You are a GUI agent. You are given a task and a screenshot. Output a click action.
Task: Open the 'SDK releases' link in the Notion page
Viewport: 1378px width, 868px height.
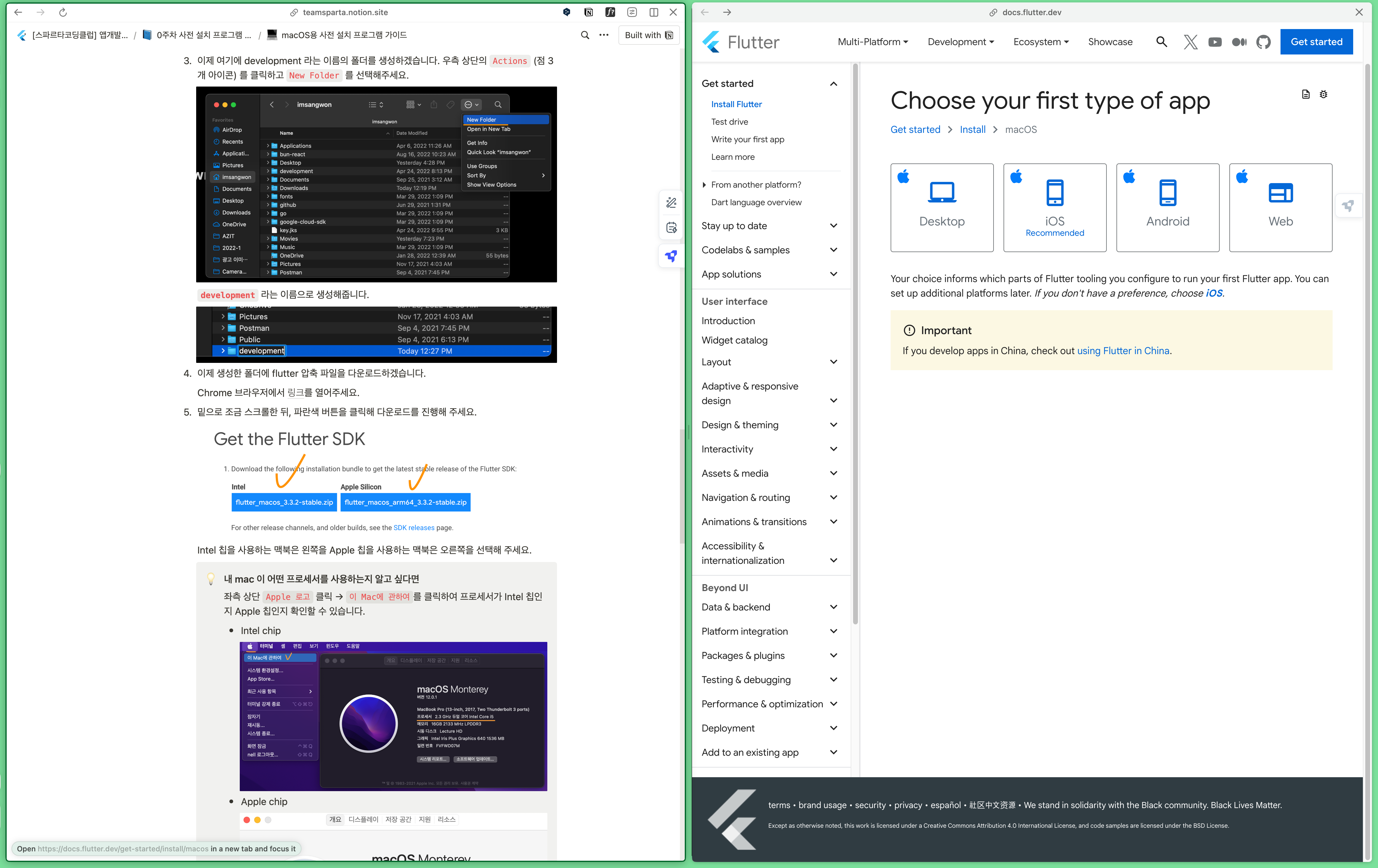414,528
